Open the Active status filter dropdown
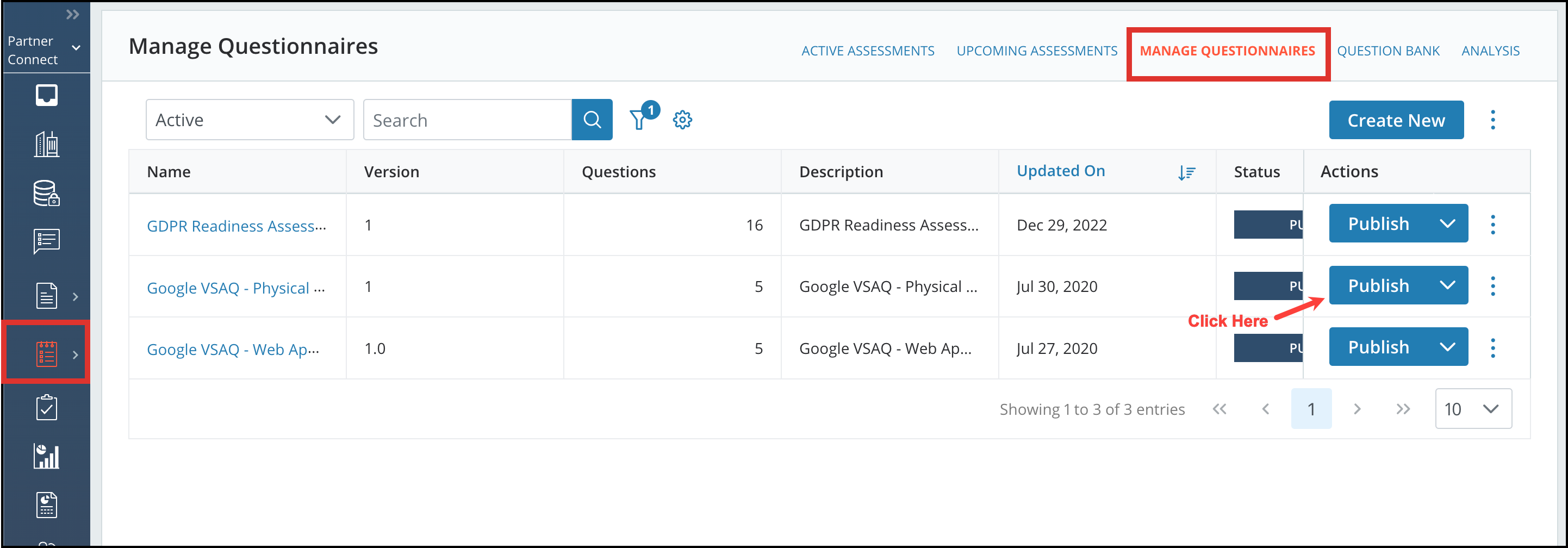Viewport: 1568px width, 548px height. pos(250,120)
